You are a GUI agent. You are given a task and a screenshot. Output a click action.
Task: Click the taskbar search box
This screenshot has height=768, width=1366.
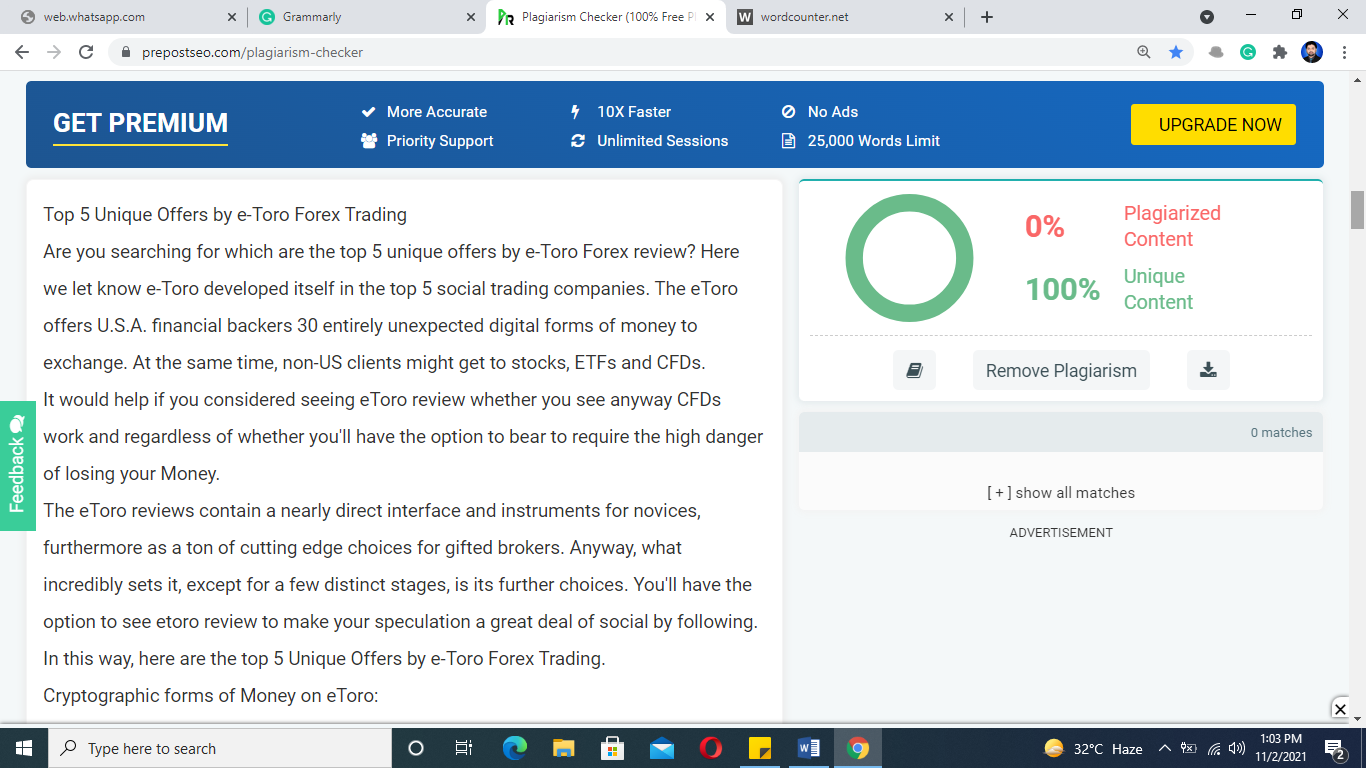click(220, 748)
